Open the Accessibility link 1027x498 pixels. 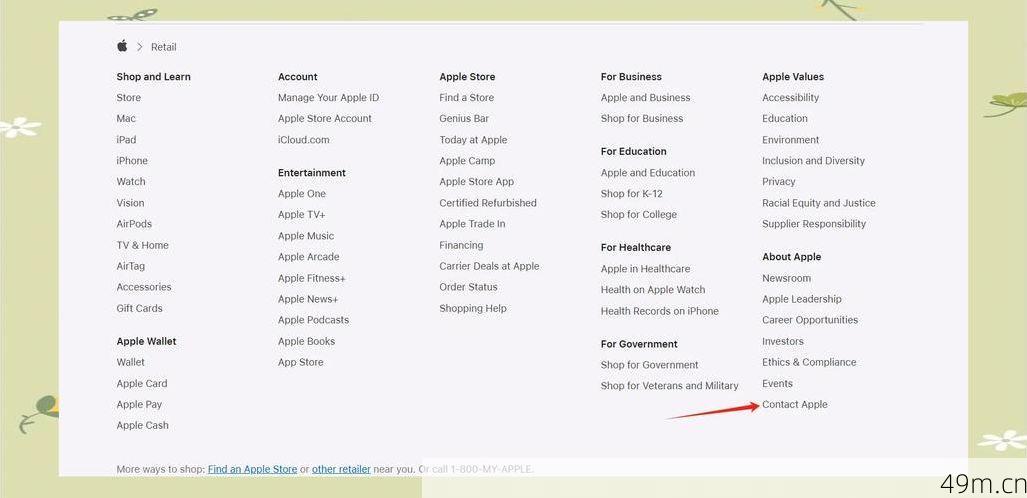pos(791,98)
